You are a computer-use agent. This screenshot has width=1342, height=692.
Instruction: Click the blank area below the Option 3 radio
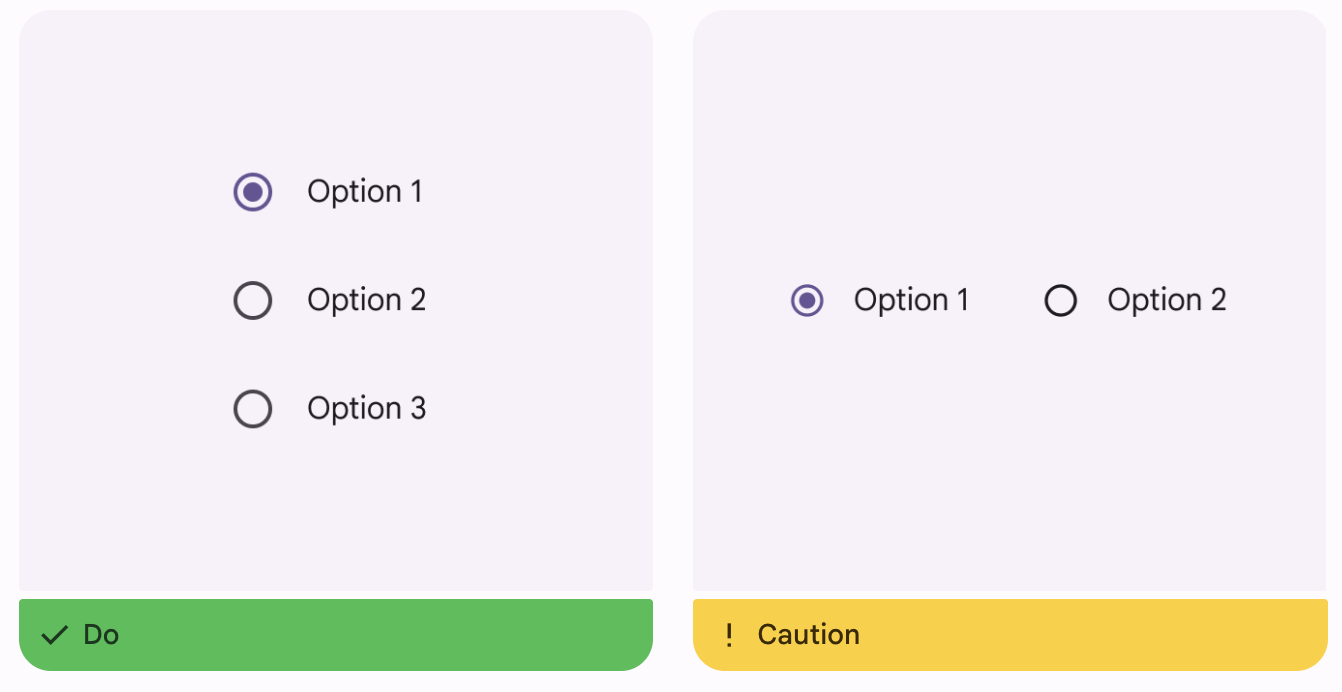[335, 510]
